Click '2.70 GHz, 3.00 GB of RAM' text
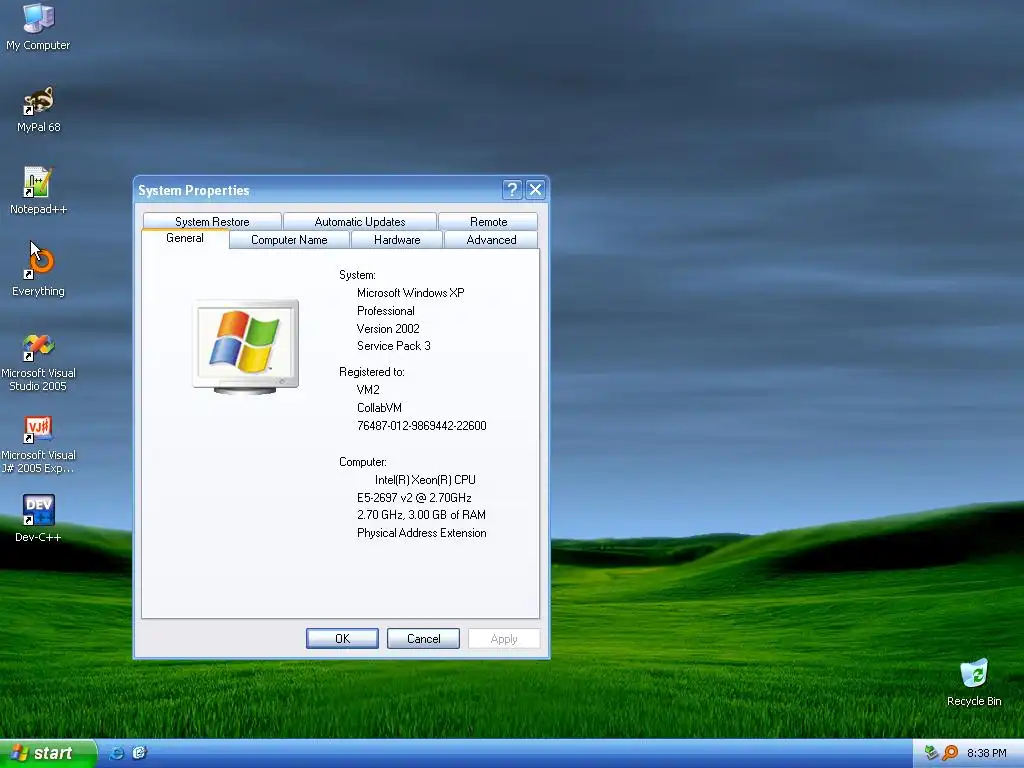 click(x=421, y=515)
